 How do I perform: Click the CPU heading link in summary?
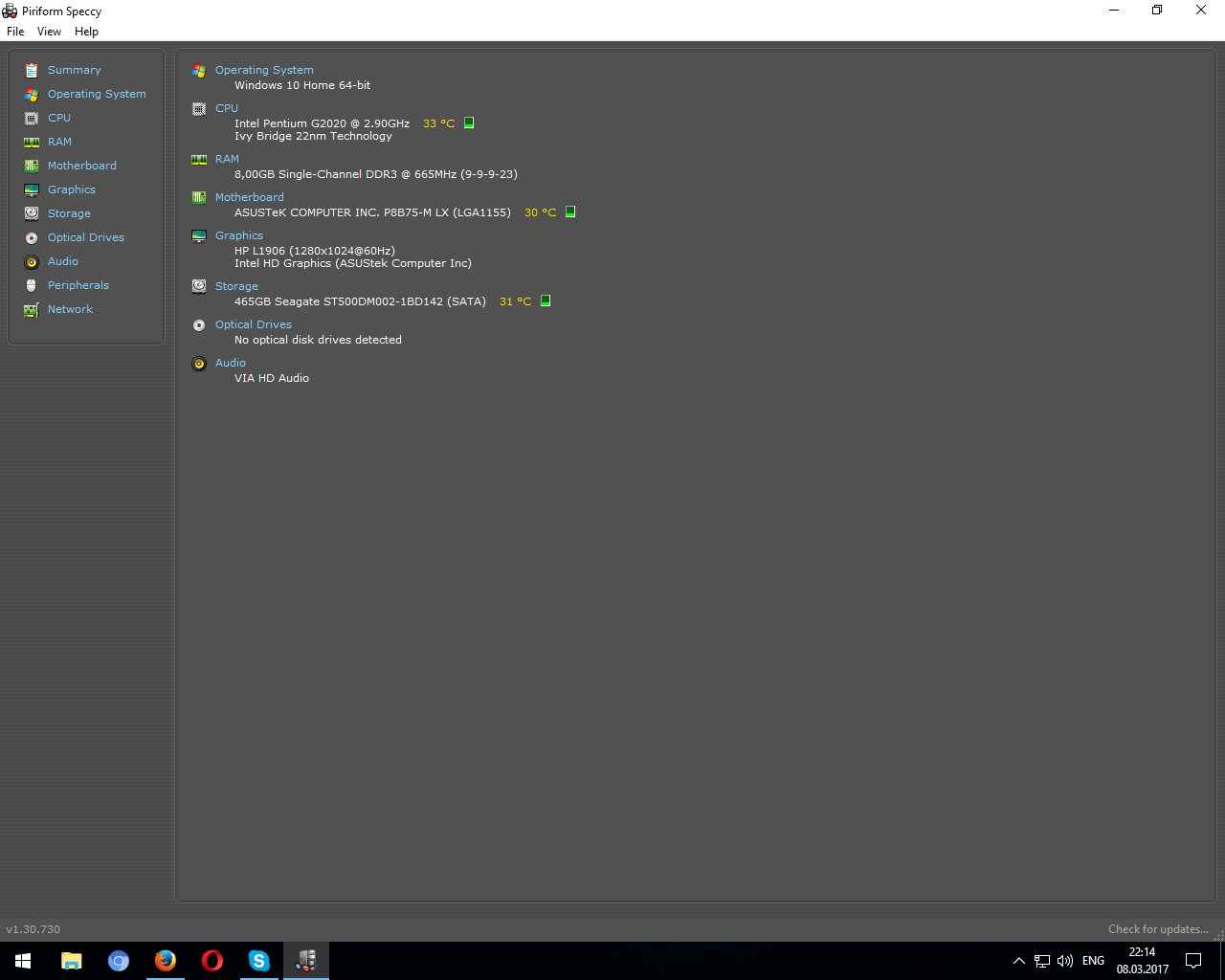227,108
